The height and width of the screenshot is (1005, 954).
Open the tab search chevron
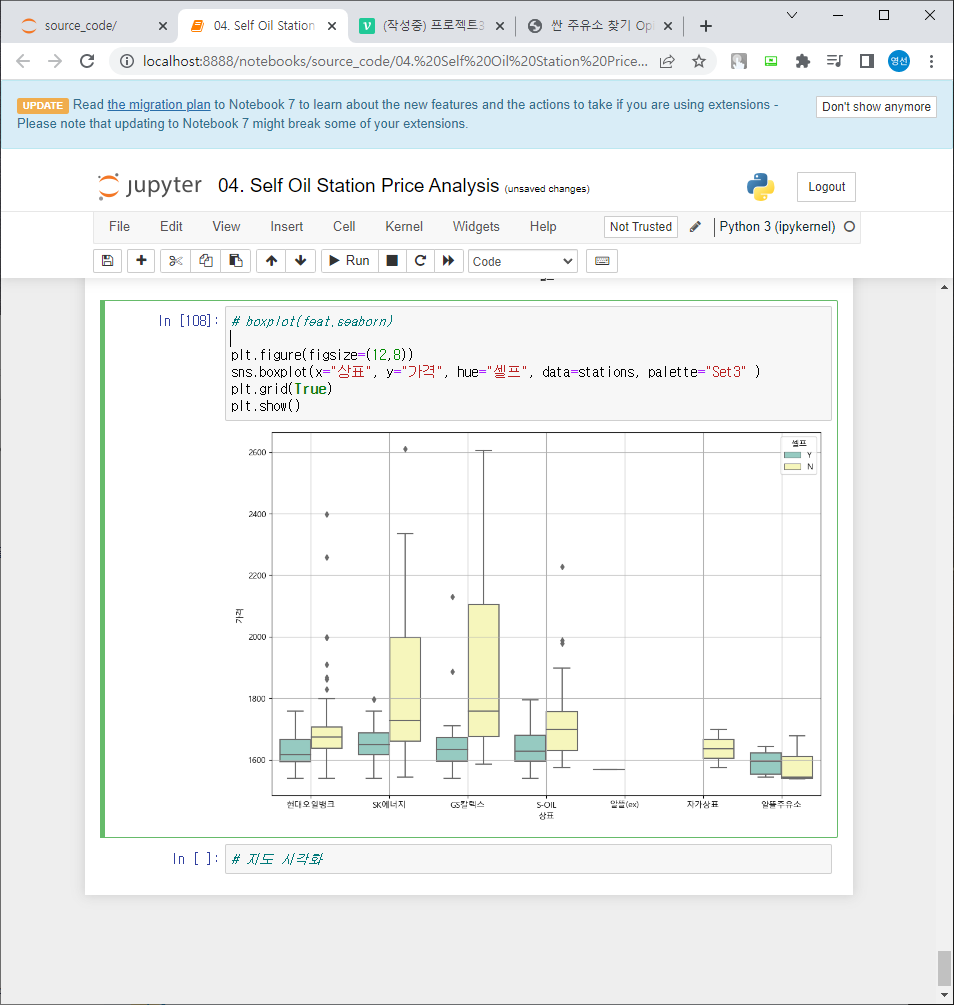pyautogui.click(x=792, y=15)
